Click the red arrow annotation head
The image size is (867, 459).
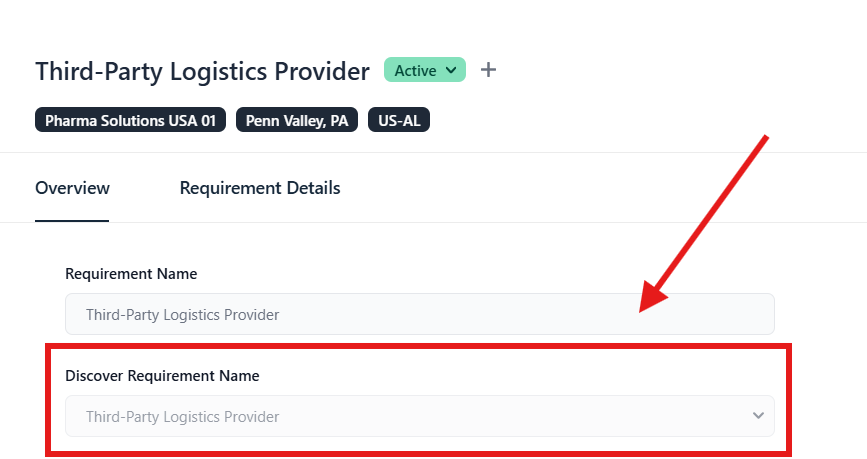(x=652, y=299)
